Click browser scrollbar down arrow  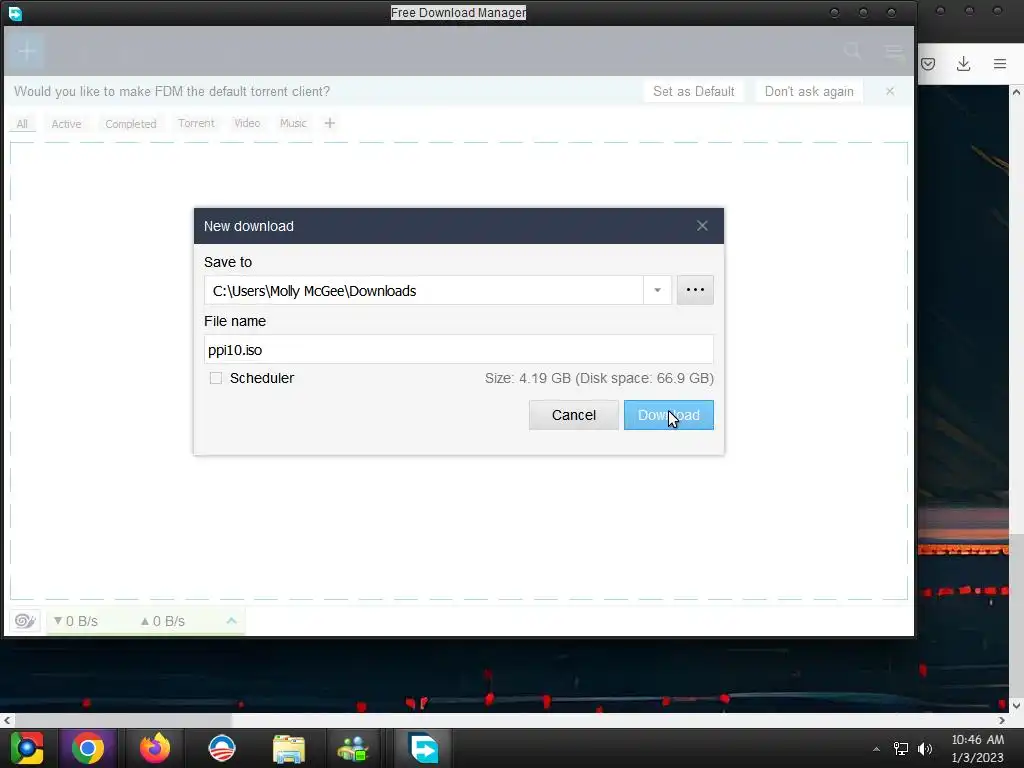pos(1017,705)
